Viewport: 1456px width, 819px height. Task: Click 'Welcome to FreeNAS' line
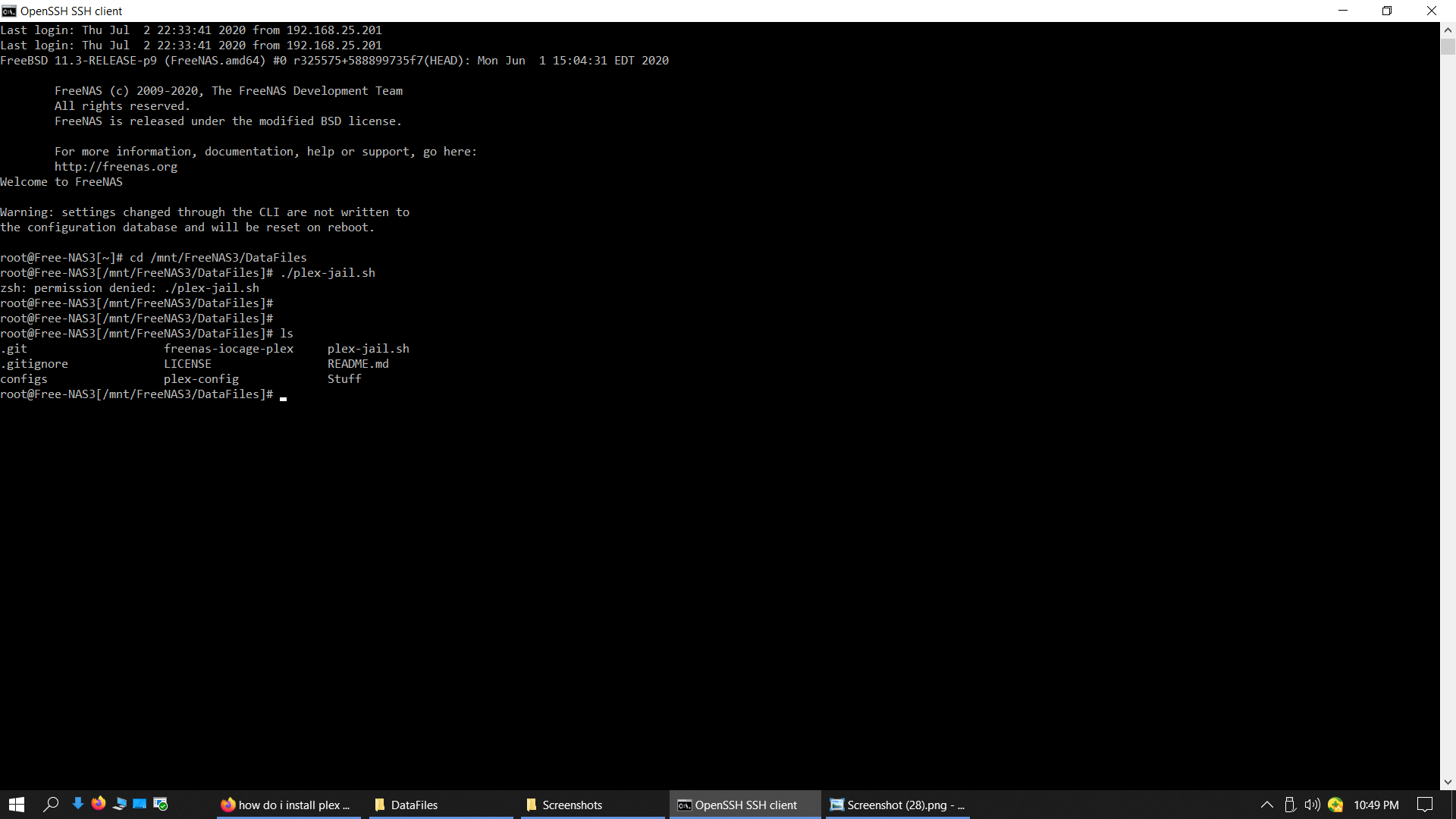pyautogui.click(x=61, y=182)
